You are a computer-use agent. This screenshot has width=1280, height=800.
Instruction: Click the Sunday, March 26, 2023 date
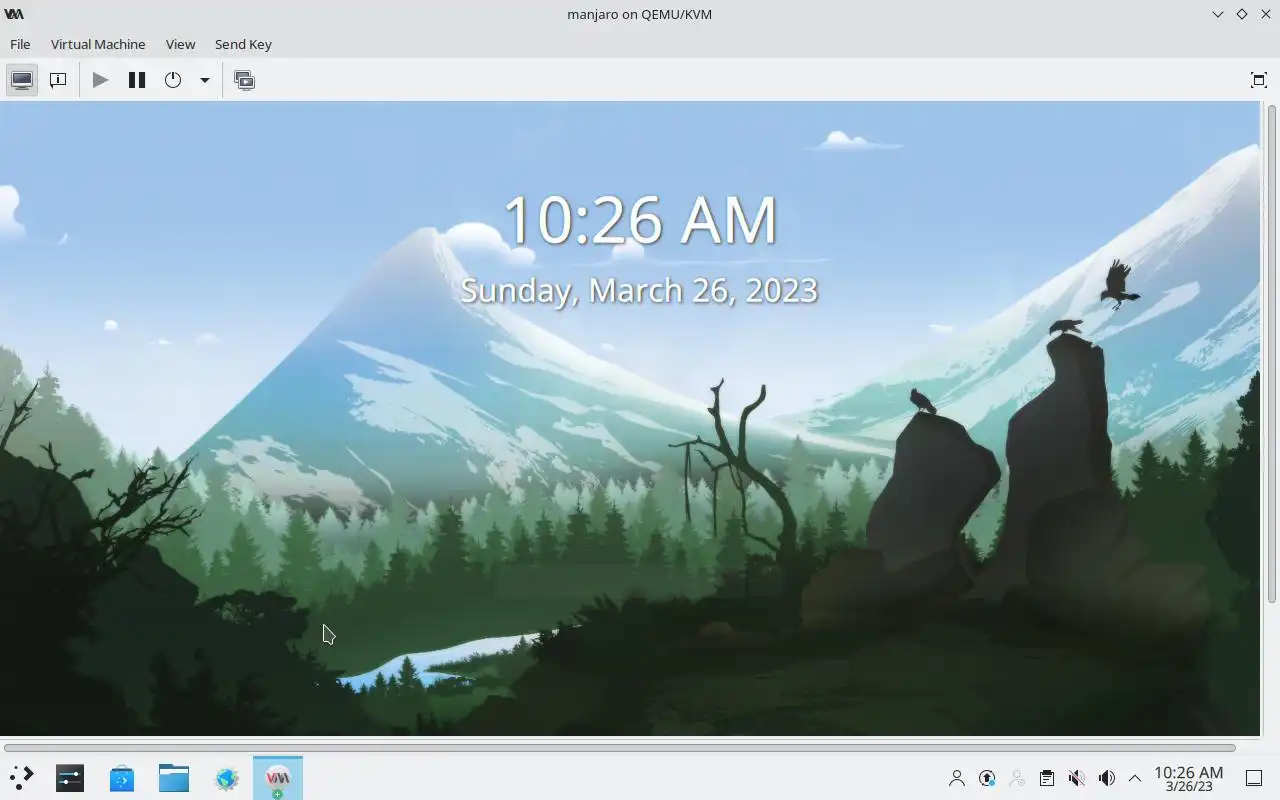[x=639, y=290]
